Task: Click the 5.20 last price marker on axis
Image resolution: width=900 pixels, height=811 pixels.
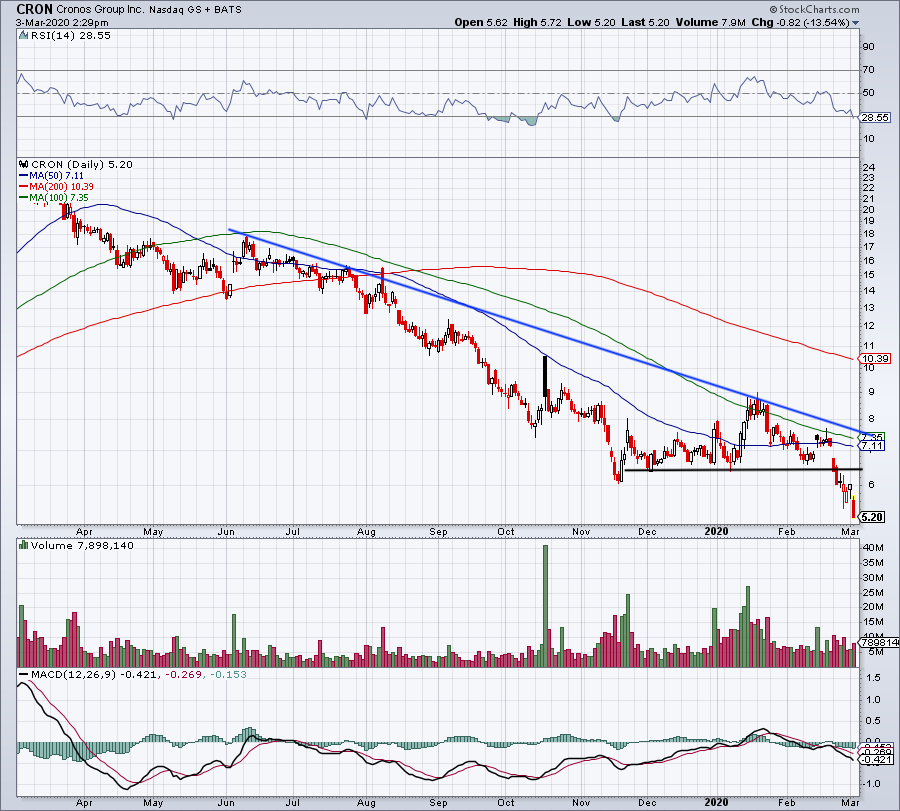Action: tap(871, 517)
